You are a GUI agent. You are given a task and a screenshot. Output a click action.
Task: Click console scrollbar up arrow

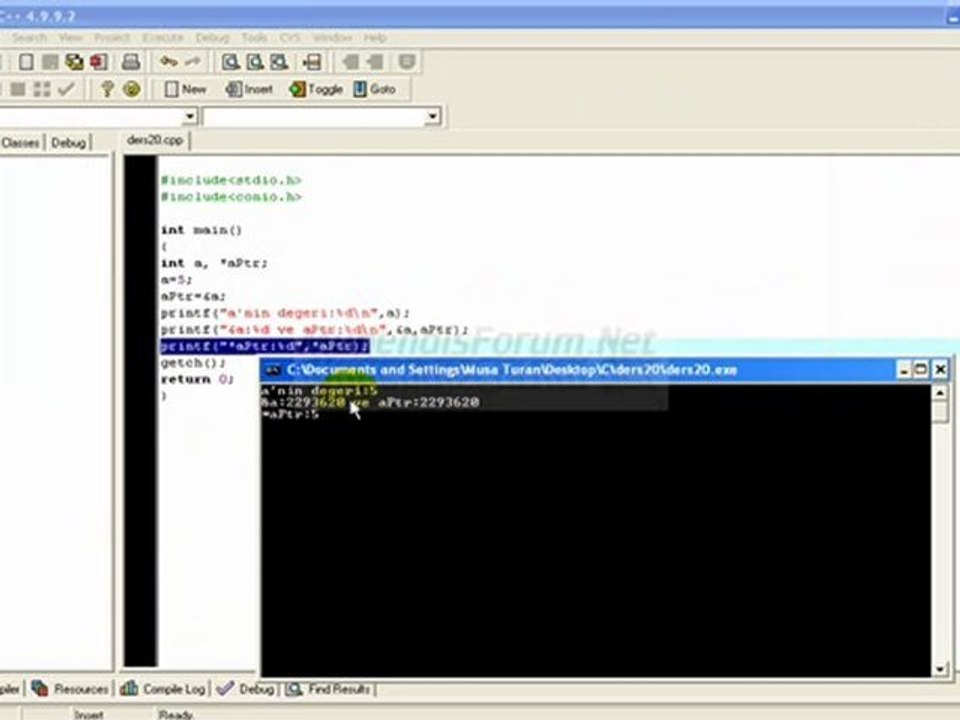coord(940,392)
